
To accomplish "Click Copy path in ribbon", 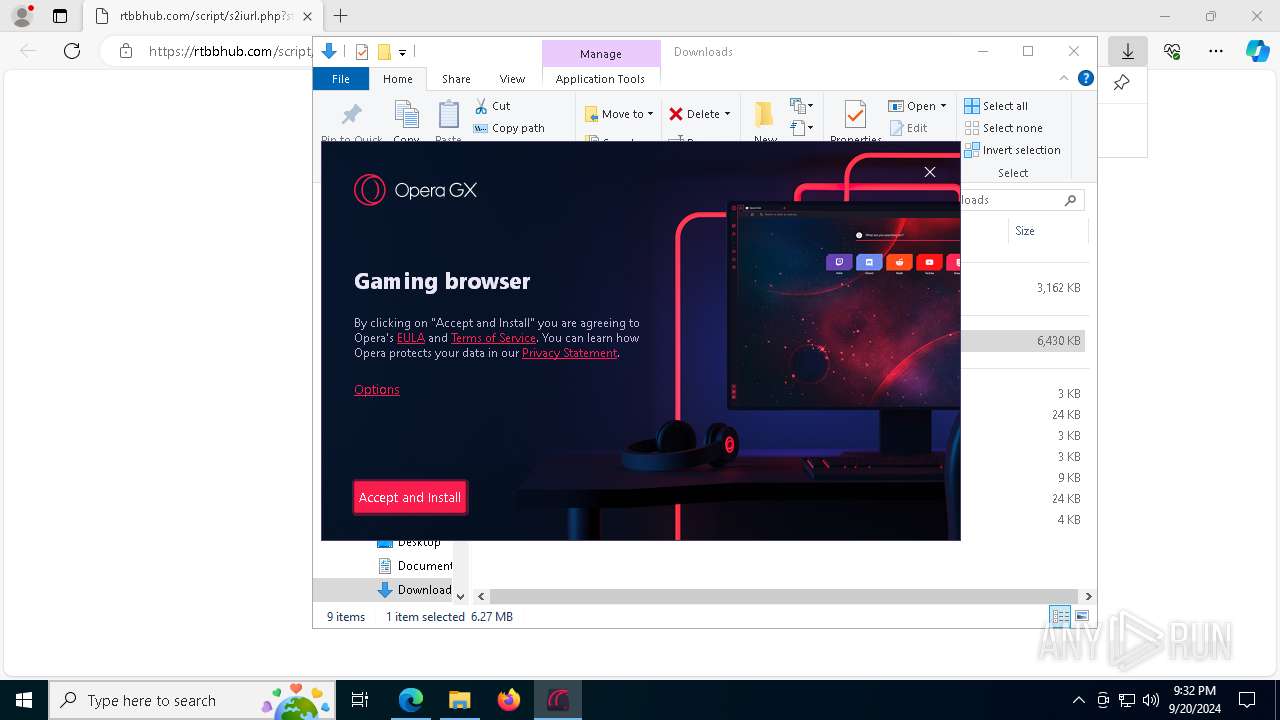I will coord(509,128).
